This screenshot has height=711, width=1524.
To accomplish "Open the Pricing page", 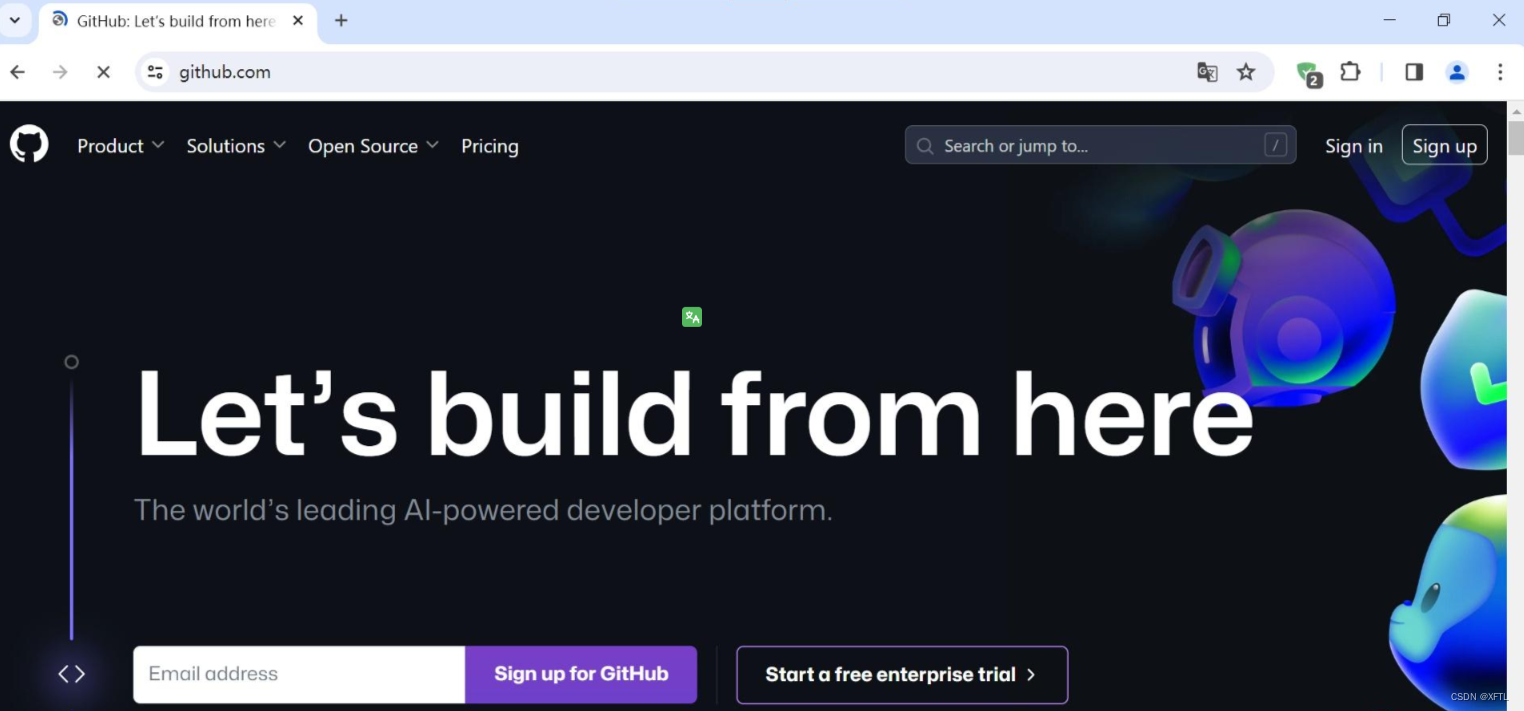I will pyautogui.click(x=490, y=146).
